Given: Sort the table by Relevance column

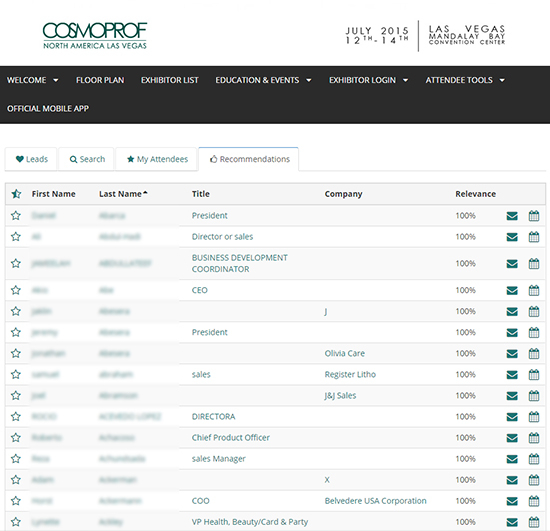Looking at the screenshot, I should 475,194.
